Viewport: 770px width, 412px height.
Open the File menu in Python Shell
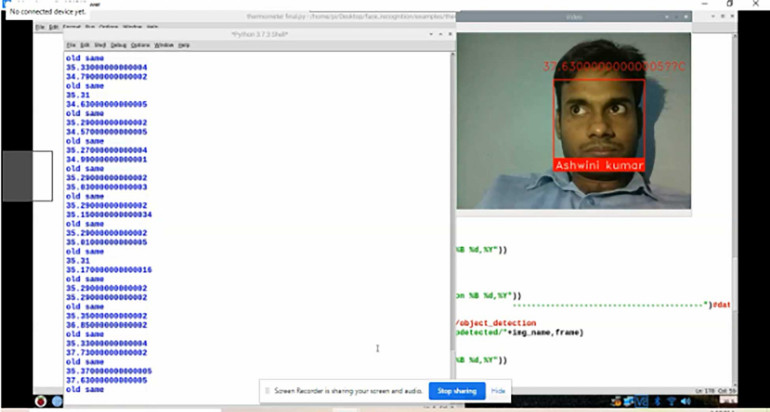70,45
